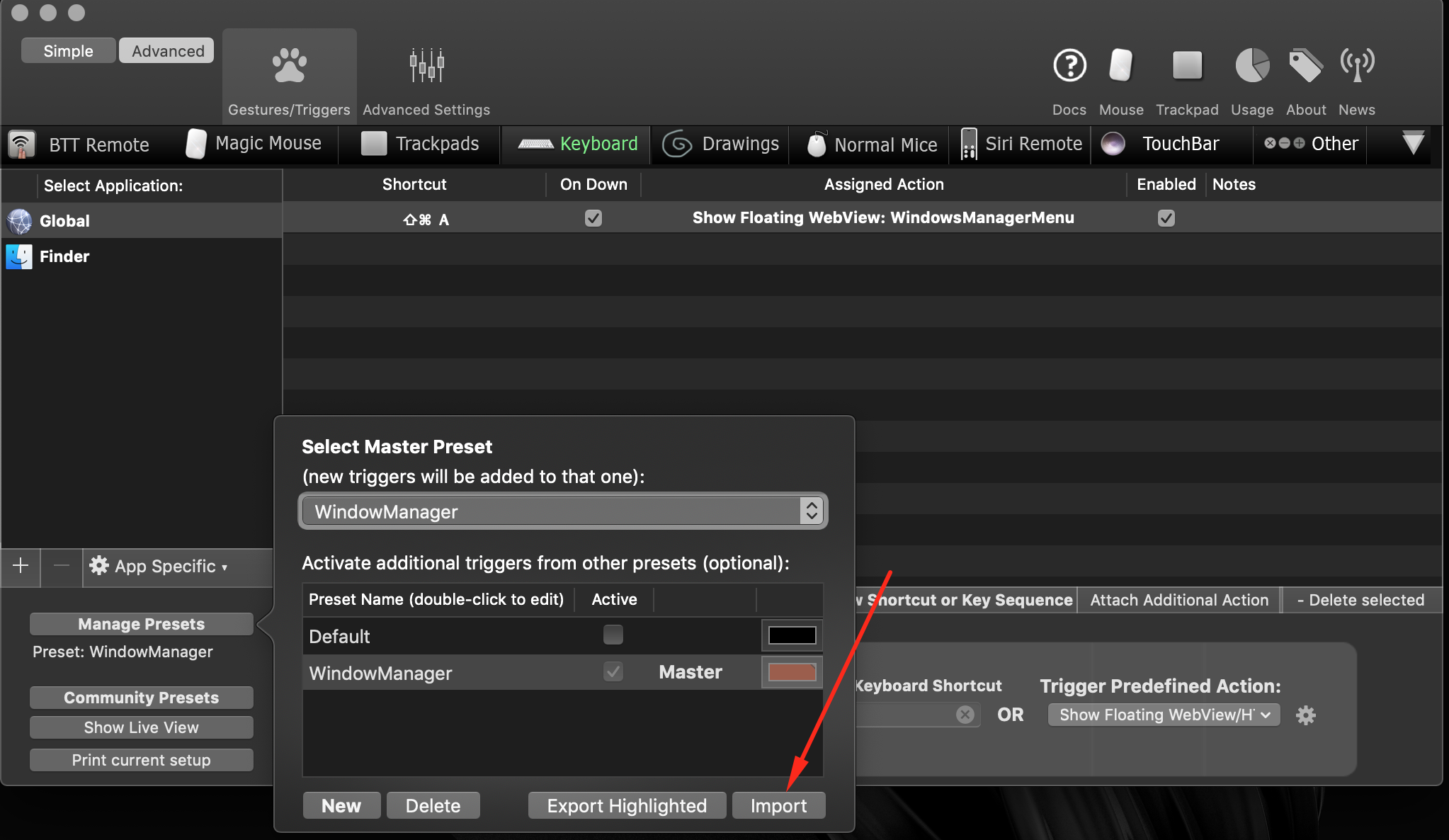Expand Show Floating WebView action dropdown
The image size is (1449, 840).
pos(1164,715)
